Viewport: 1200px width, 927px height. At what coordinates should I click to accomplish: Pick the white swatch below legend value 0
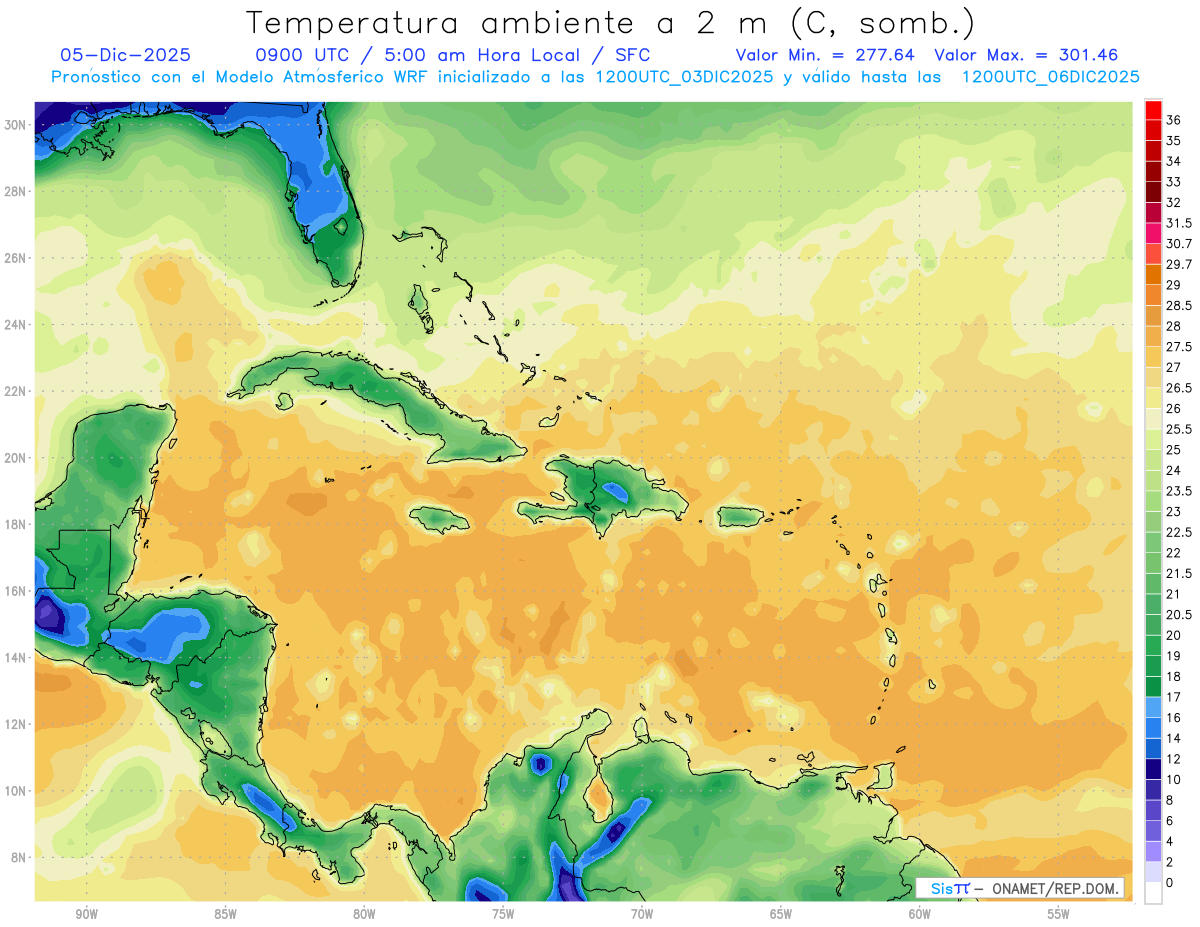[x=1153, y=893]
